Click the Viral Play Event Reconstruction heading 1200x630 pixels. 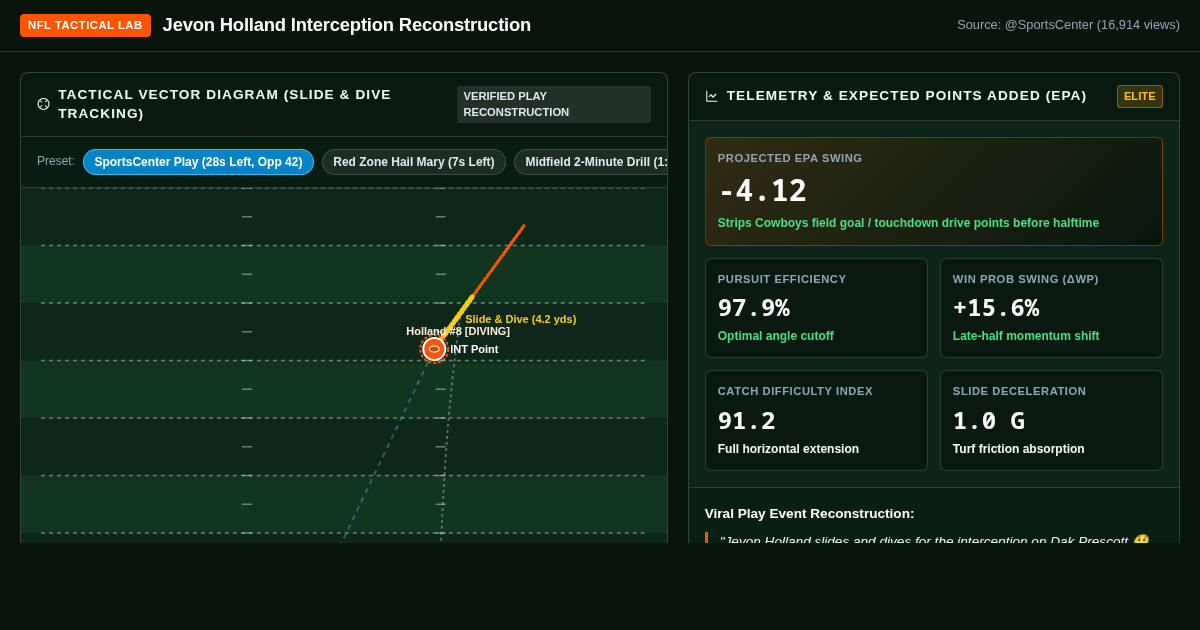pos(810,513)
